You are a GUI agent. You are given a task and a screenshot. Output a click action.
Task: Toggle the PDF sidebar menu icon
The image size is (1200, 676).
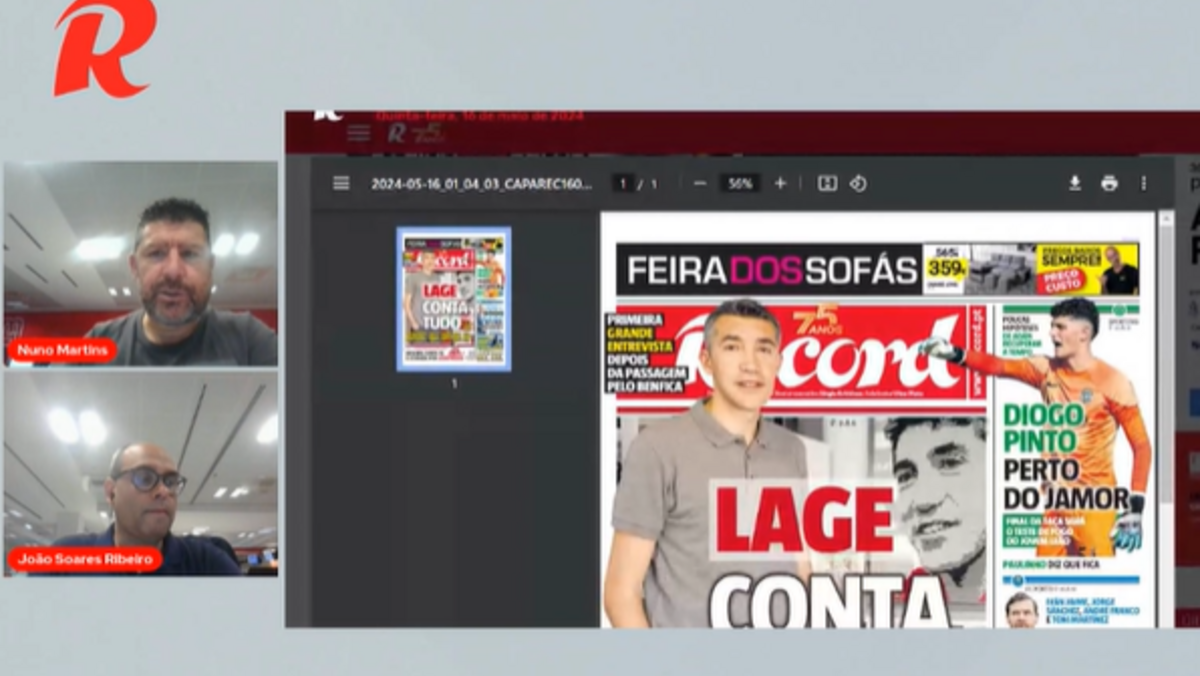point(341,184)
